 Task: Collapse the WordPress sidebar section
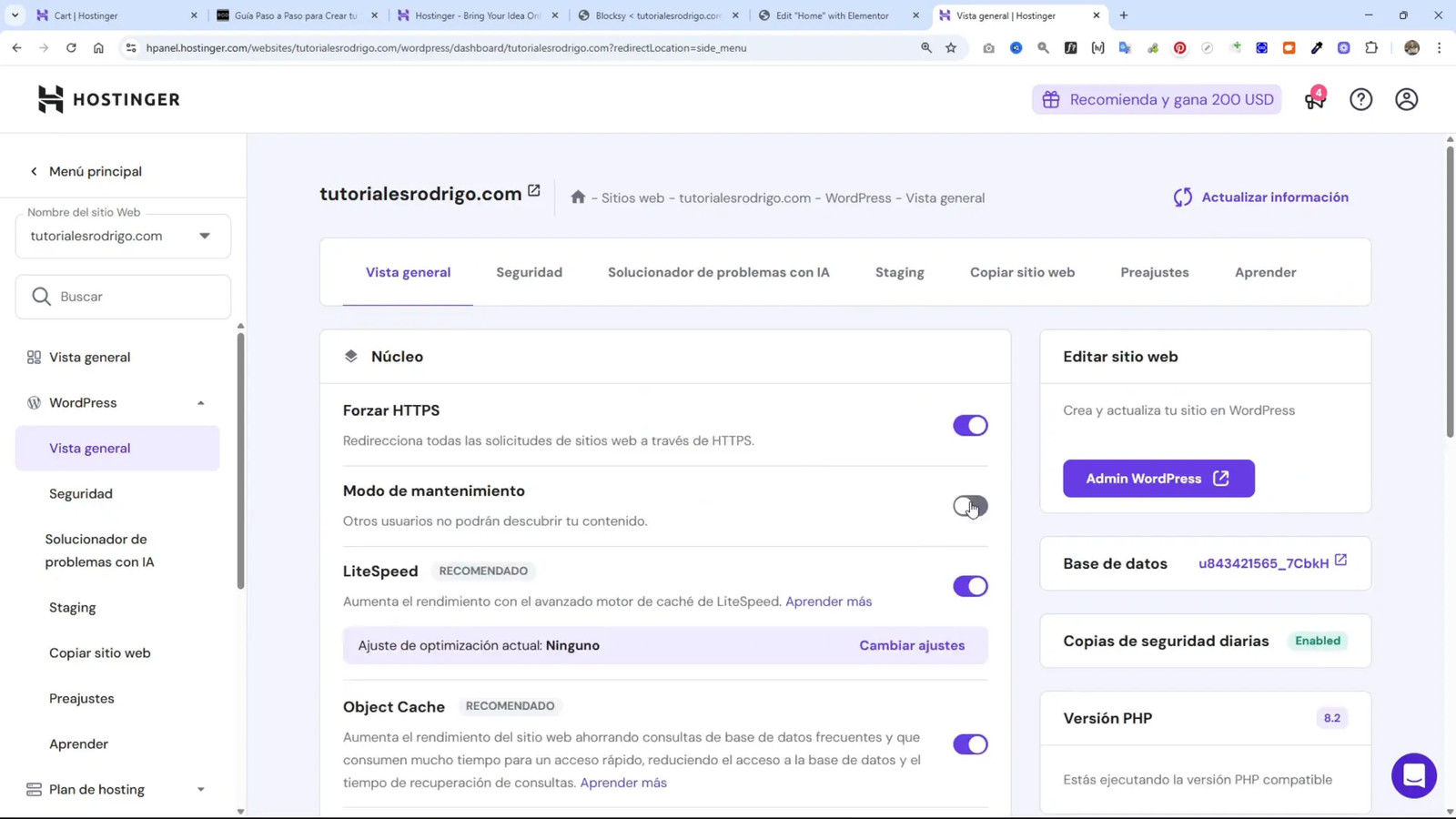coord(200,402)
